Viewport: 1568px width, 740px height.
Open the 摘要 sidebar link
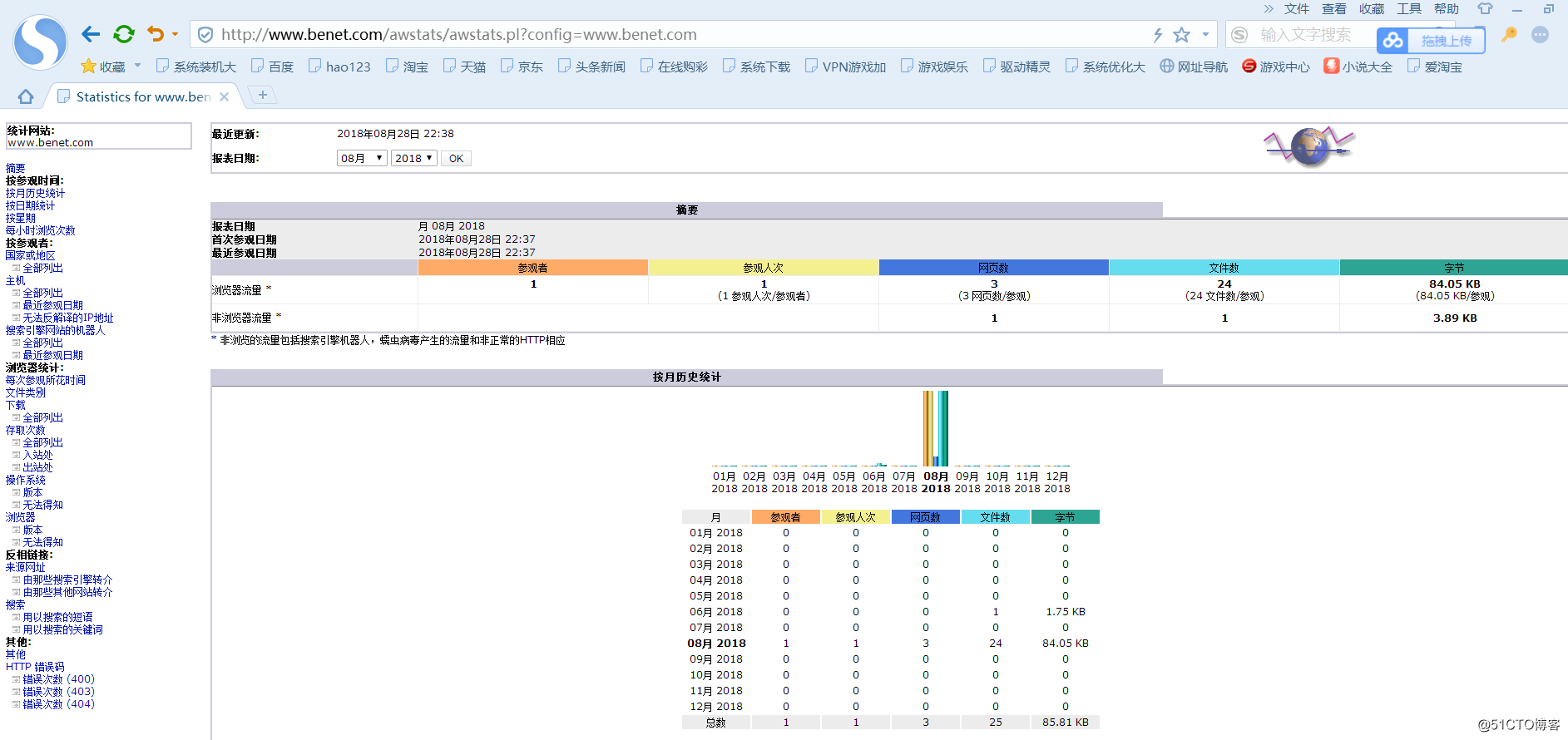point(15,168)
